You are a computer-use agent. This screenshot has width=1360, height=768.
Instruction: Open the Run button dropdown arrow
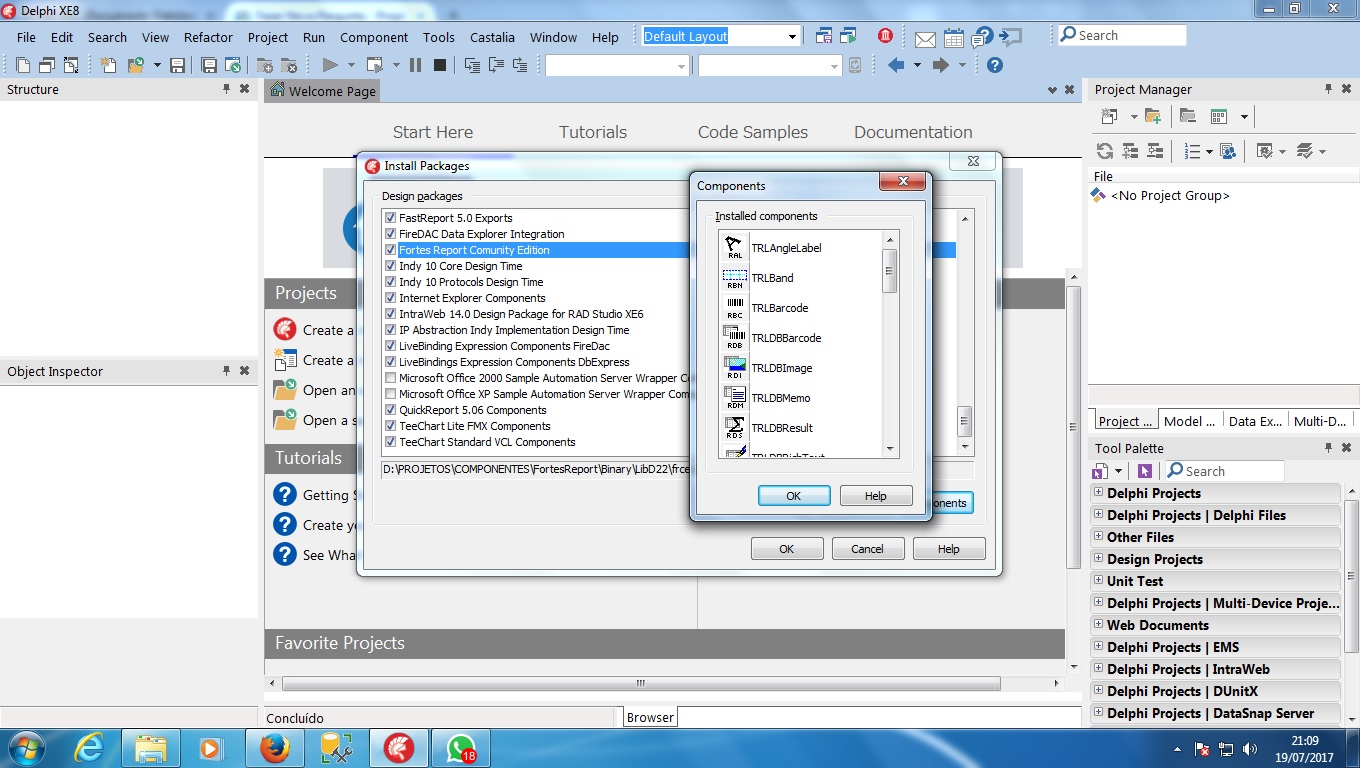(x=351, y=65)
